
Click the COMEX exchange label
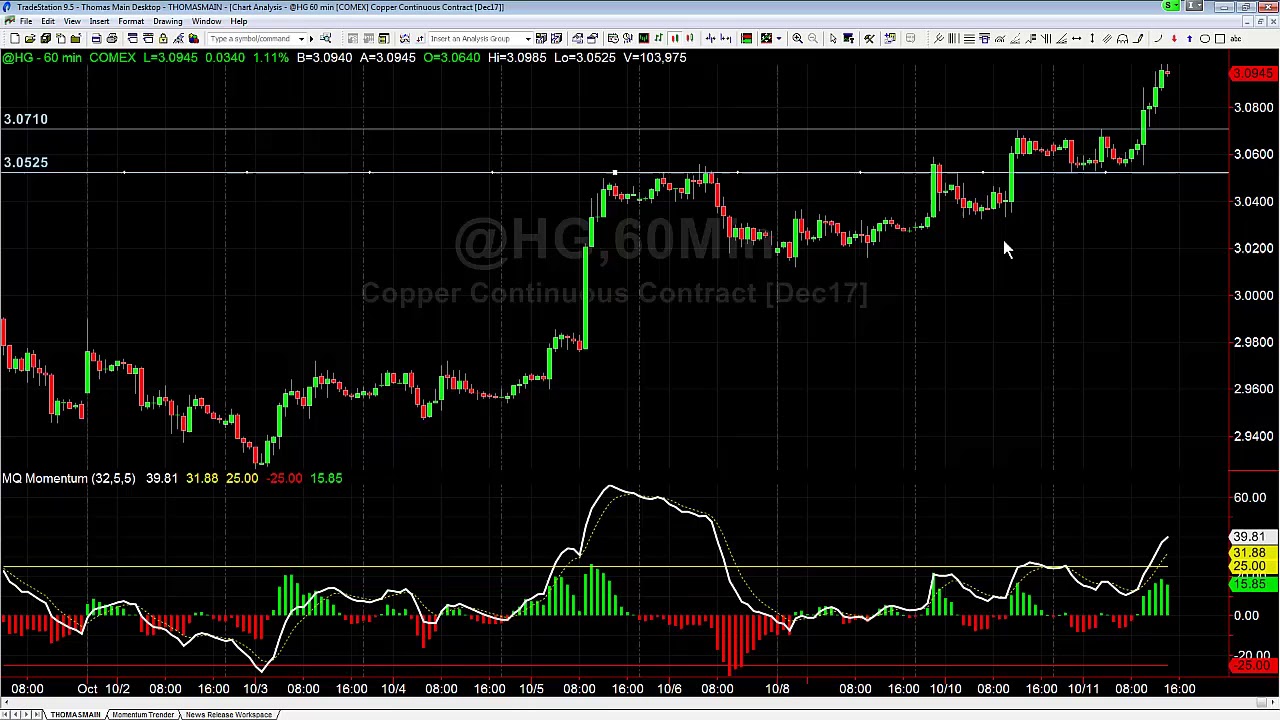112,58
